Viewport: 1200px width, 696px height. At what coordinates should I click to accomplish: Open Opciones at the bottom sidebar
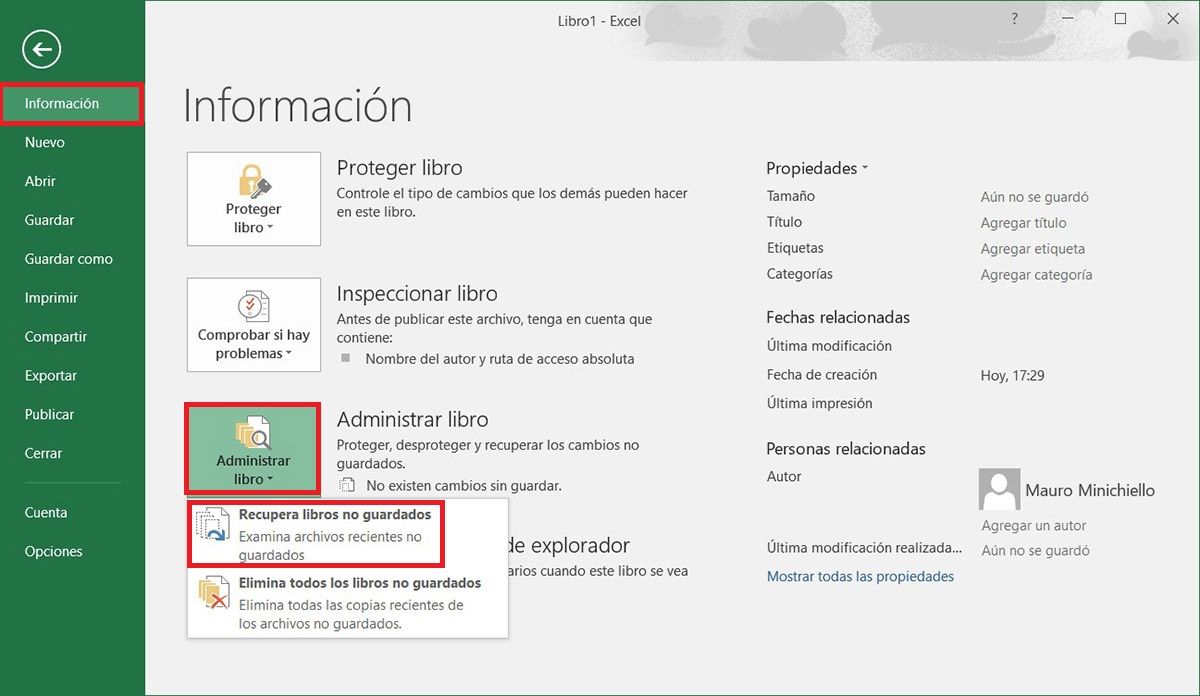point(51,550)
